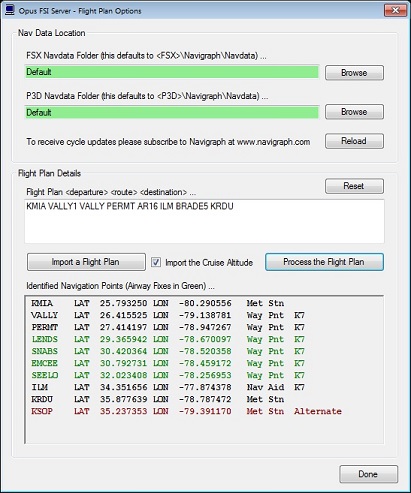The height and width of the screenshot is (493, 411).
Task: Reset the flight plan details
Action: point(354,186)
